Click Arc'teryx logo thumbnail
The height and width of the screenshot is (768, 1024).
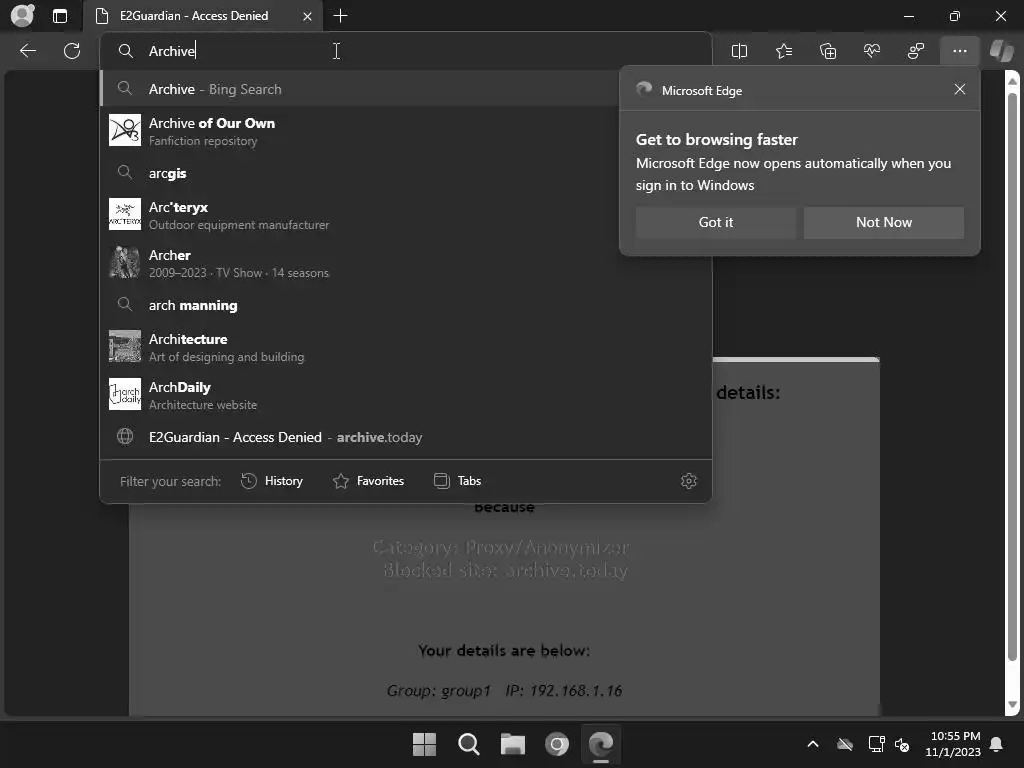125,214
